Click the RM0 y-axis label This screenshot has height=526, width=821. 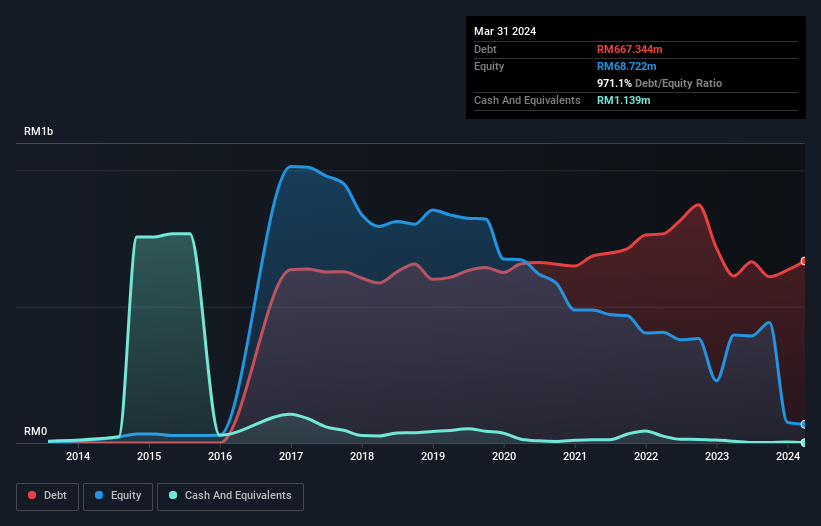[35, 431]
